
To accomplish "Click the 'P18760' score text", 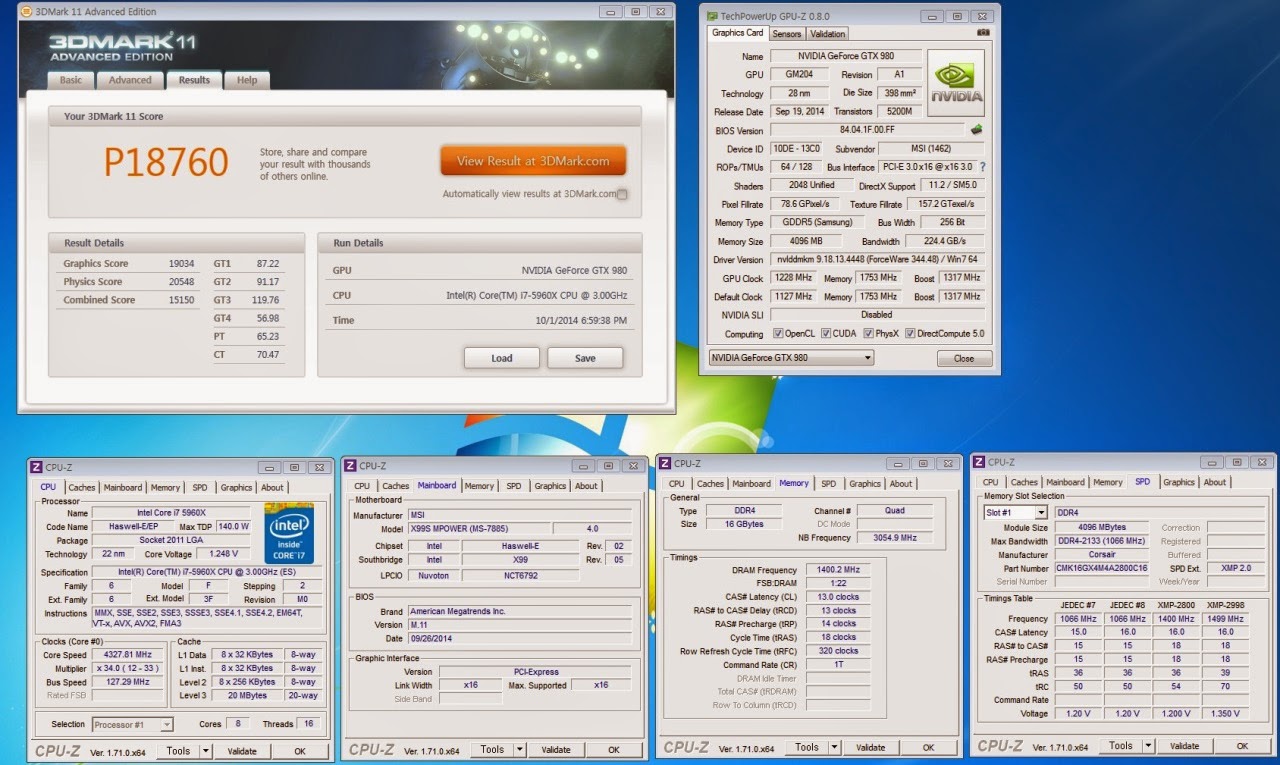I will tap(167, 161).
